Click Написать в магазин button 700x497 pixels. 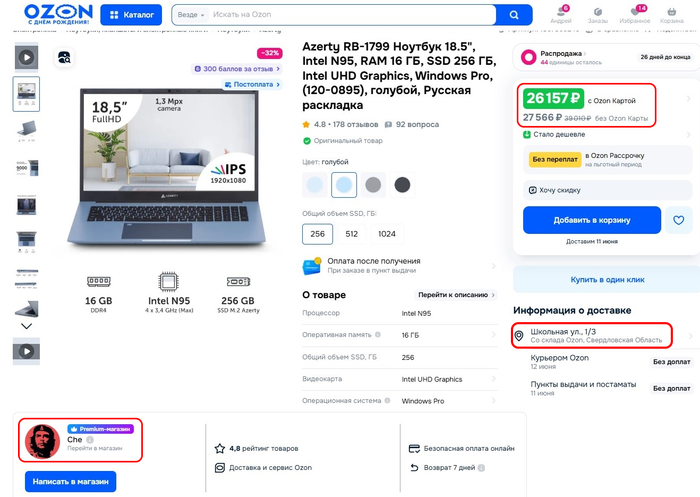(71, 481)
